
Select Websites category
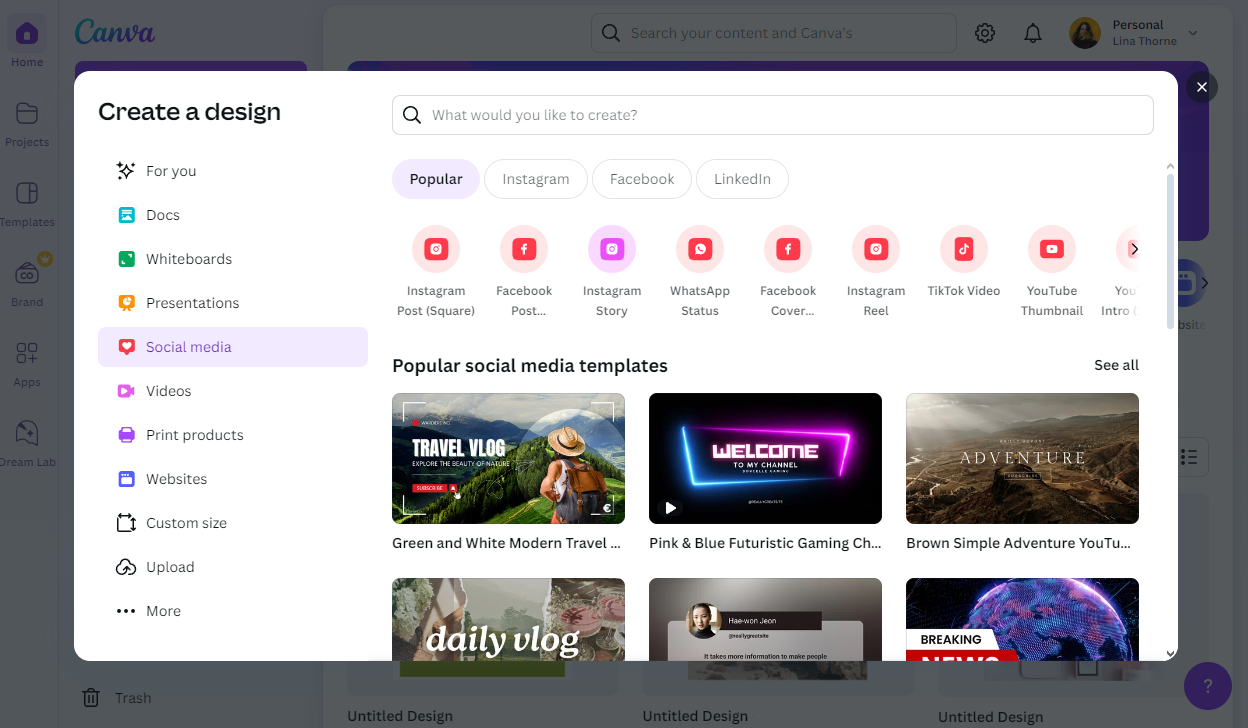[x=232, y=479]
